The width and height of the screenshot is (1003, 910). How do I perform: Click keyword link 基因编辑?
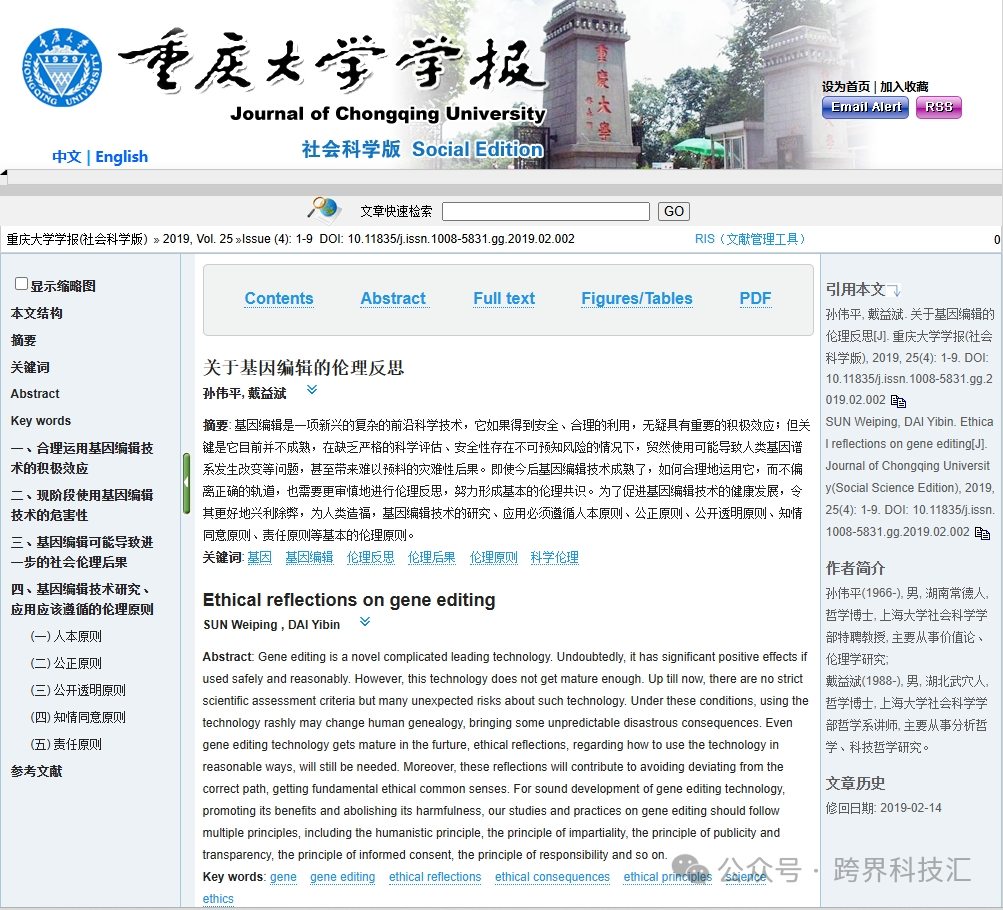(x=310, y=558)
